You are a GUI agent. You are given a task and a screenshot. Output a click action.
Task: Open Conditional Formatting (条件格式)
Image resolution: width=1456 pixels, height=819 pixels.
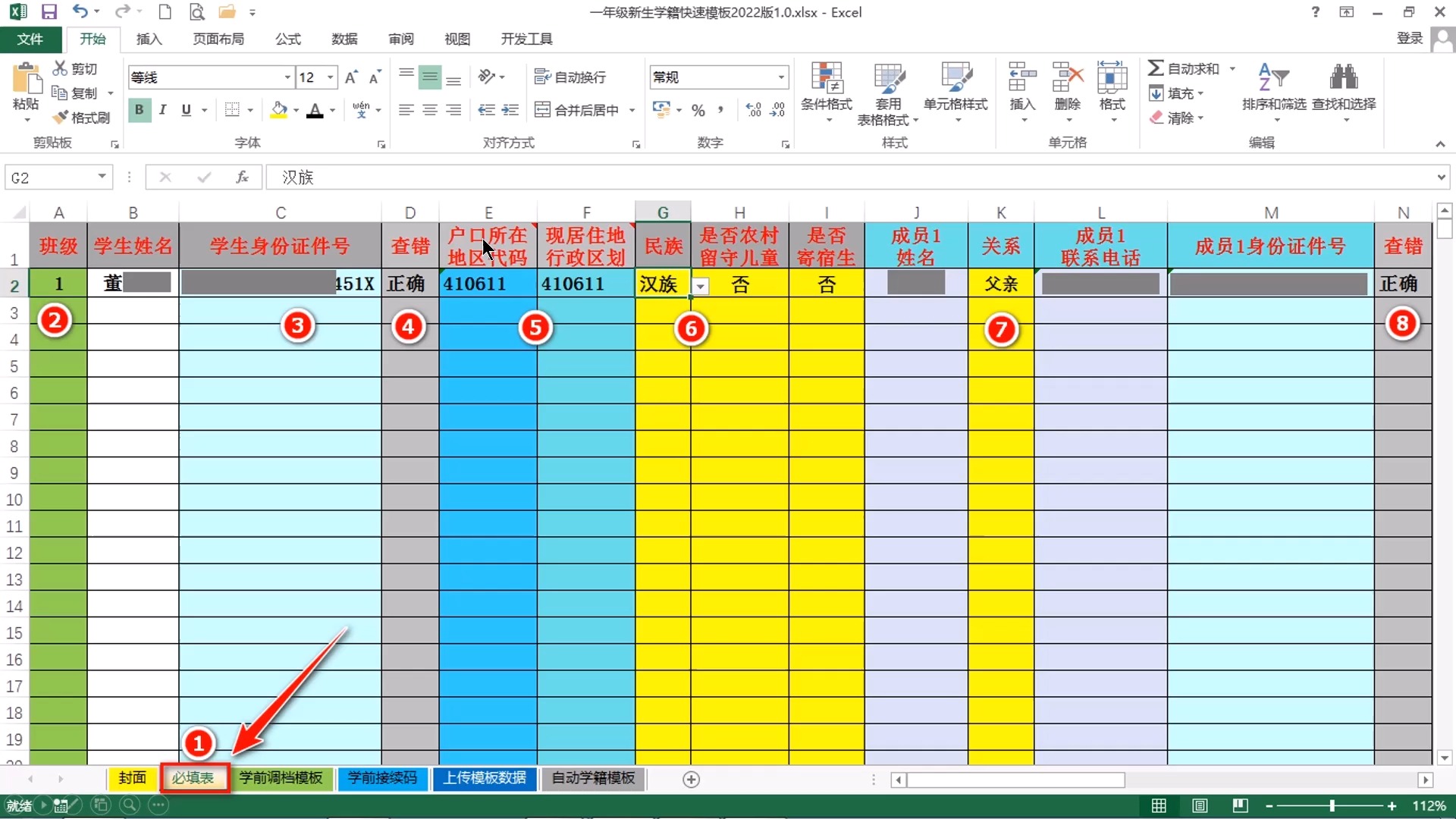click(827, 93)
